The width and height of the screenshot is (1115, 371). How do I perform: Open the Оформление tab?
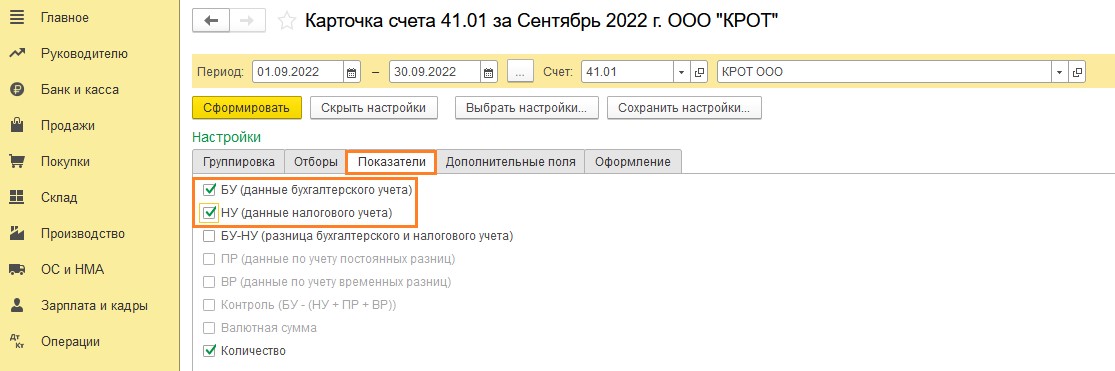point(633,161)
